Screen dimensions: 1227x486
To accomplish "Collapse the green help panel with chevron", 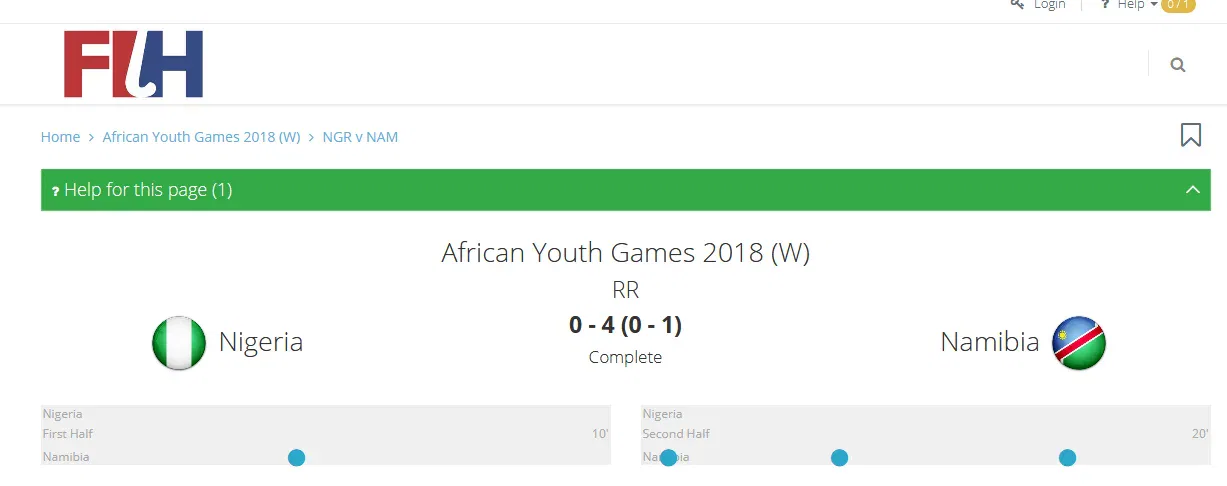I will 1192,190.
